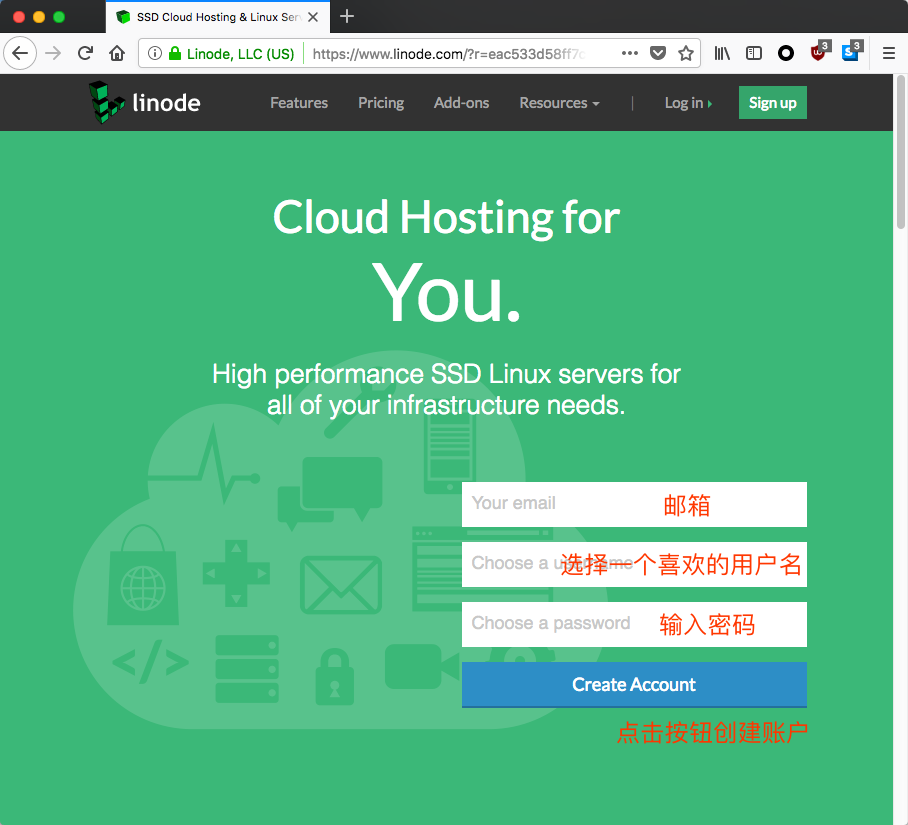Show site information via the info icon
908x825 pixels.
pyautogui.click(x=155, y=53)
